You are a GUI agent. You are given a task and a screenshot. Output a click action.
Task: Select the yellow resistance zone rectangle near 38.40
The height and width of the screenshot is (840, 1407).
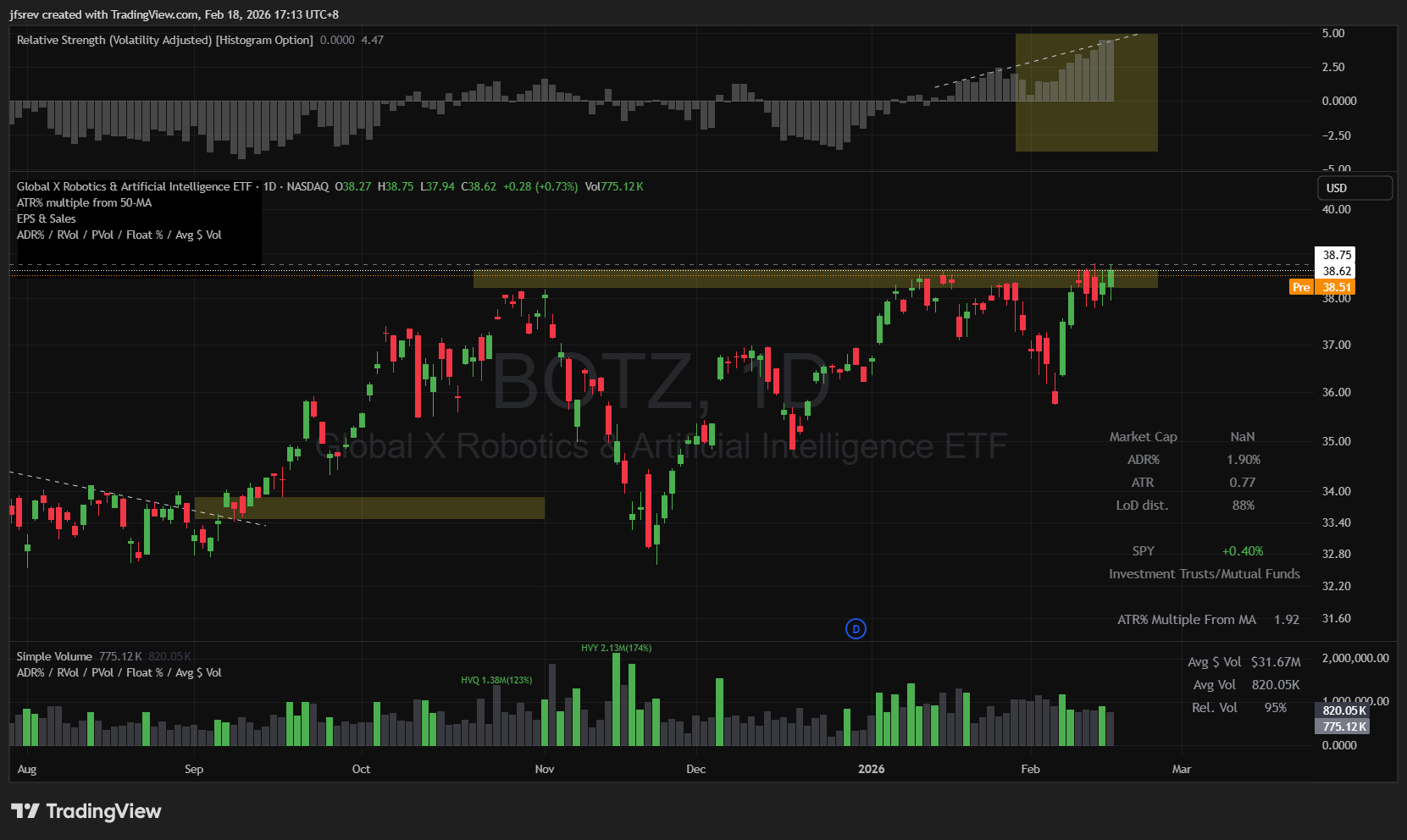click(x=815, y=279)
